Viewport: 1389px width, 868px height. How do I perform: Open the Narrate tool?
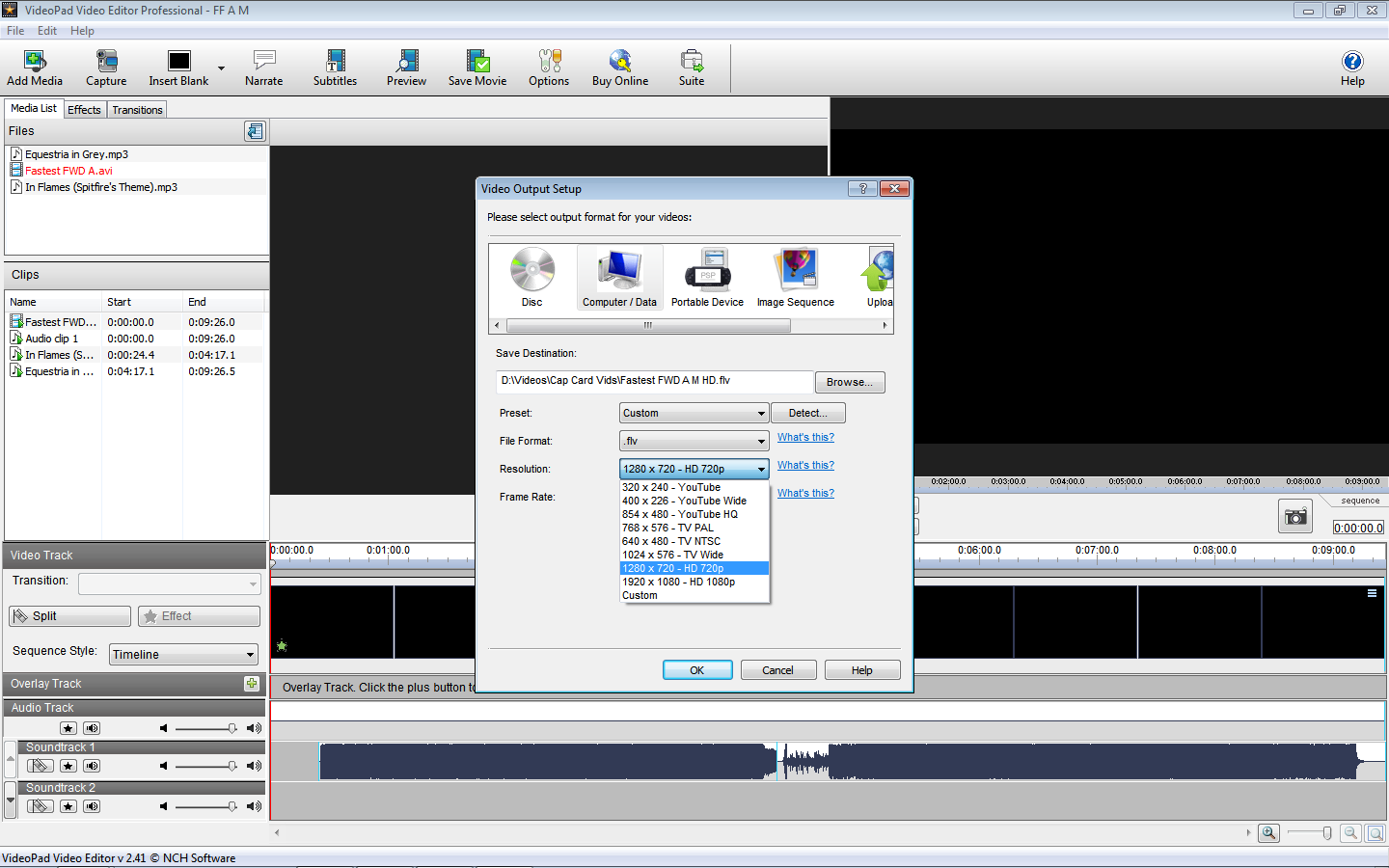263,68
